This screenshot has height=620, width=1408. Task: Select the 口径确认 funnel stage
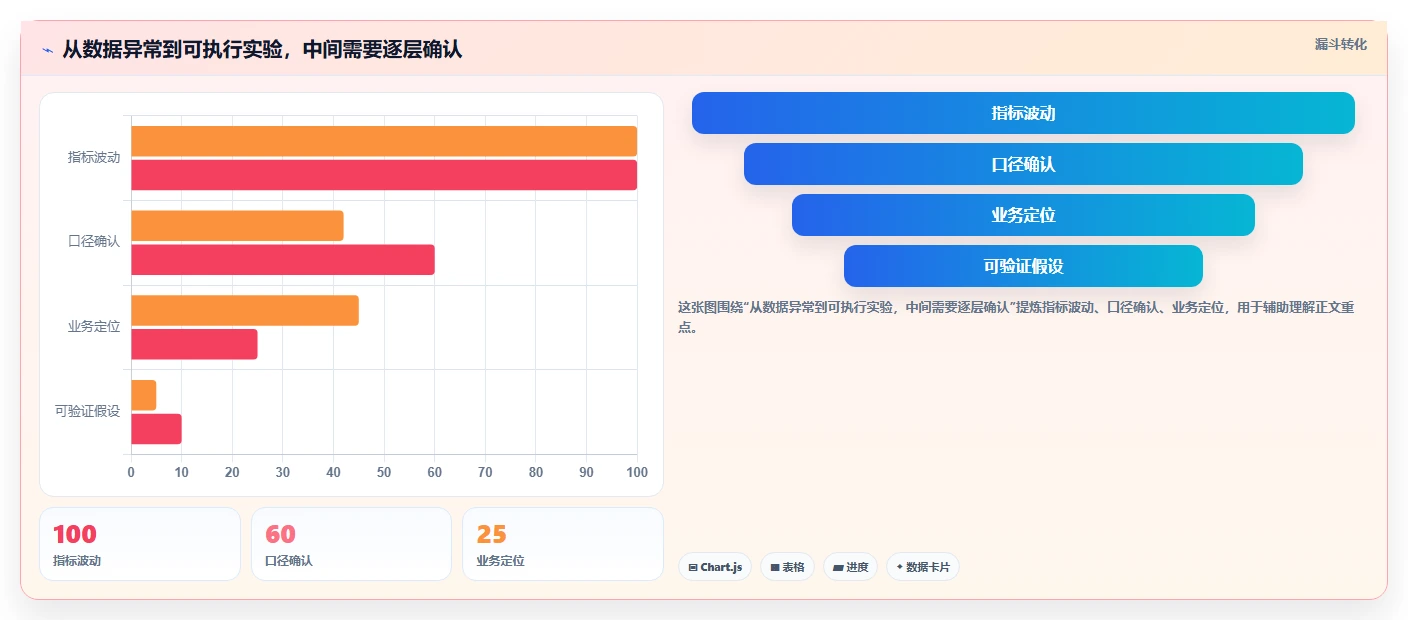[x=1023, y=164]
